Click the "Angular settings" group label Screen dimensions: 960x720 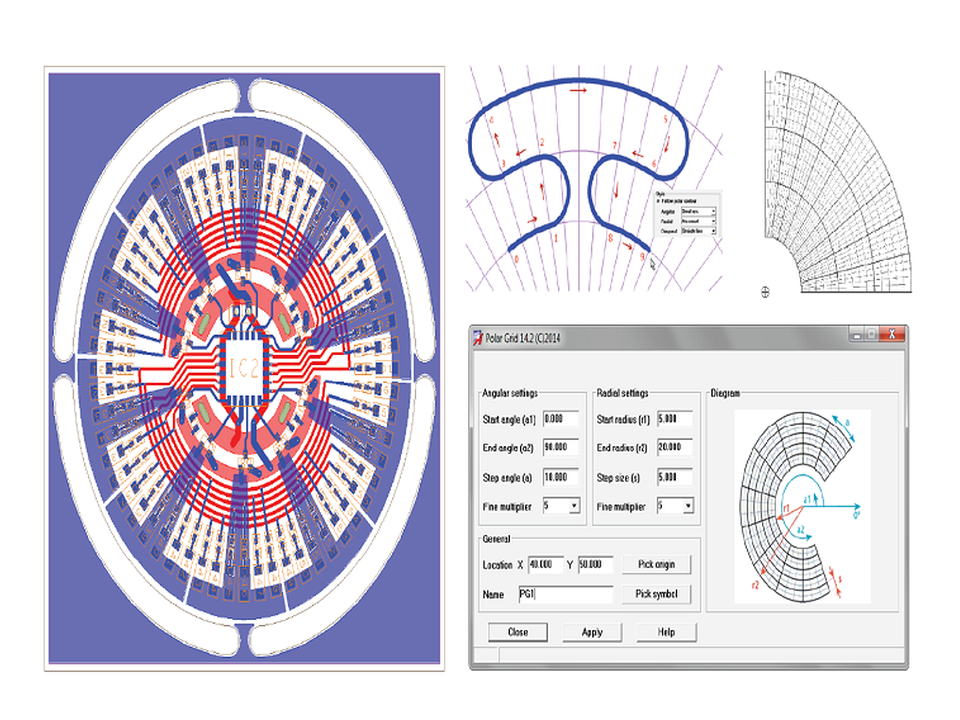click(x=510, y=393)
